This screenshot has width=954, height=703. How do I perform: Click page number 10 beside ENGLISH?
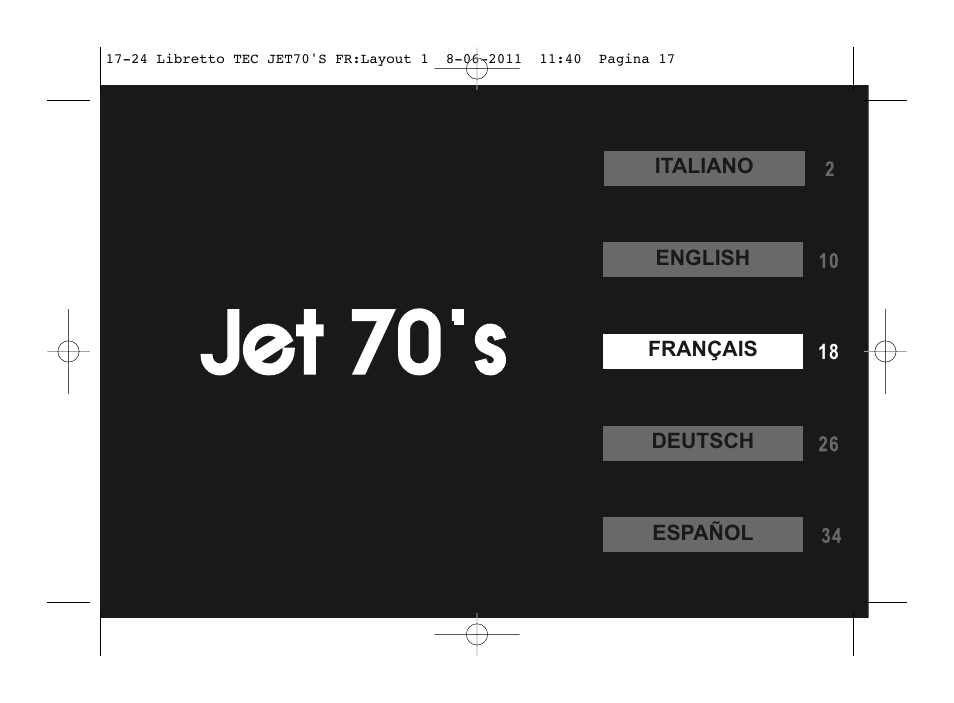[x=829, y=261]
